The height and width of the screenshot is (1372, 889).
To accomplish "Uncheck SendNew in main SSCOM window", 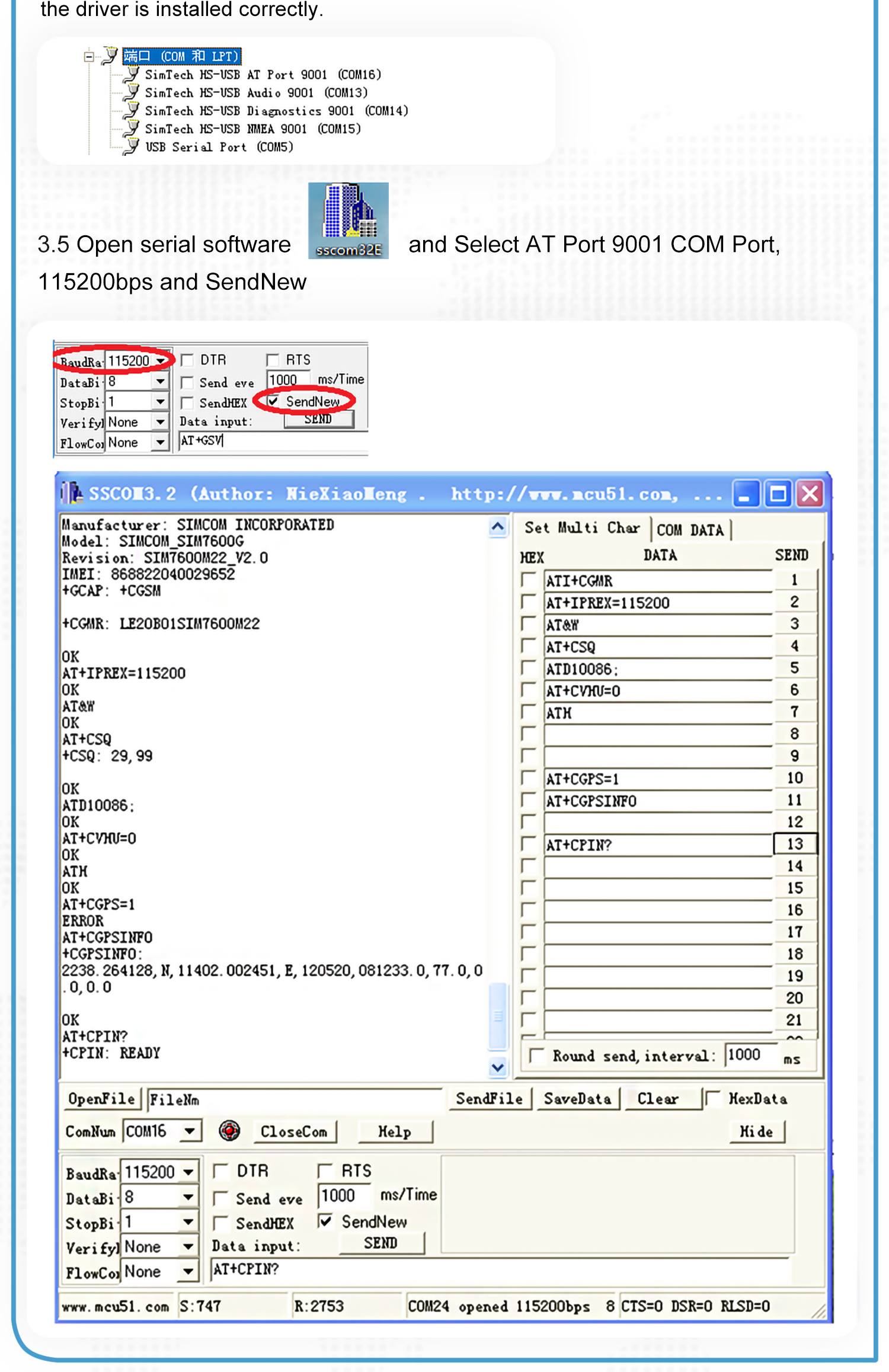I will [325, 1221].
